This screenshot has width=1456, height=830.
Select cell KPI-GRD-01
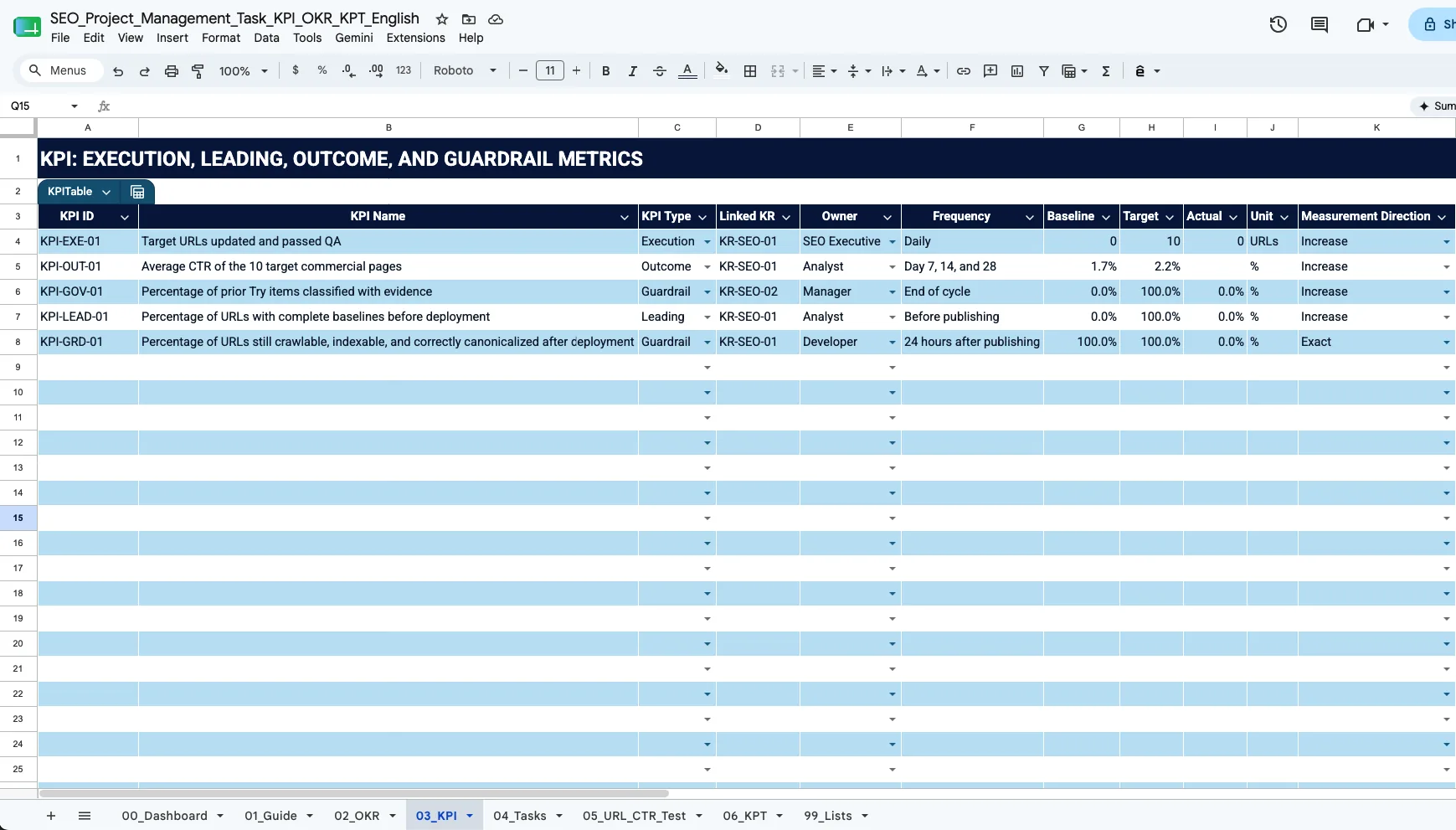pos(88,342)
